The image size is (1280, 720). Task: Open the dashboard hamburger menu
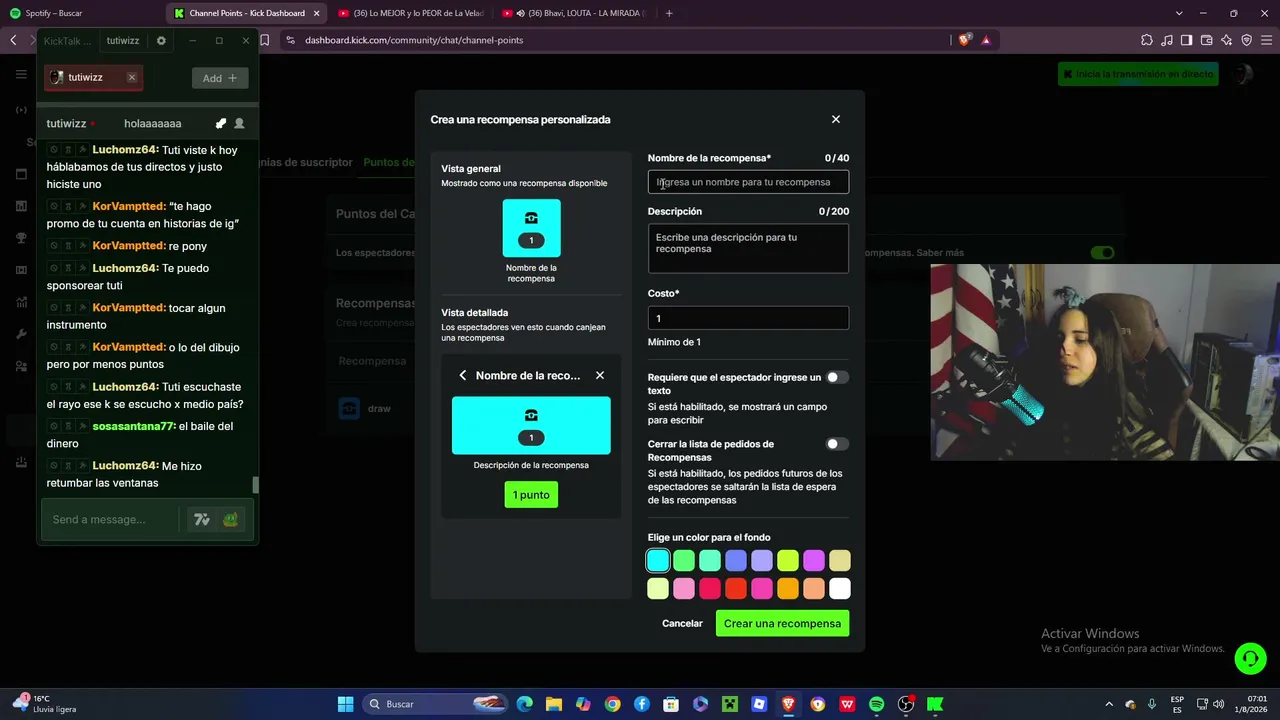[x=21, y=74]
